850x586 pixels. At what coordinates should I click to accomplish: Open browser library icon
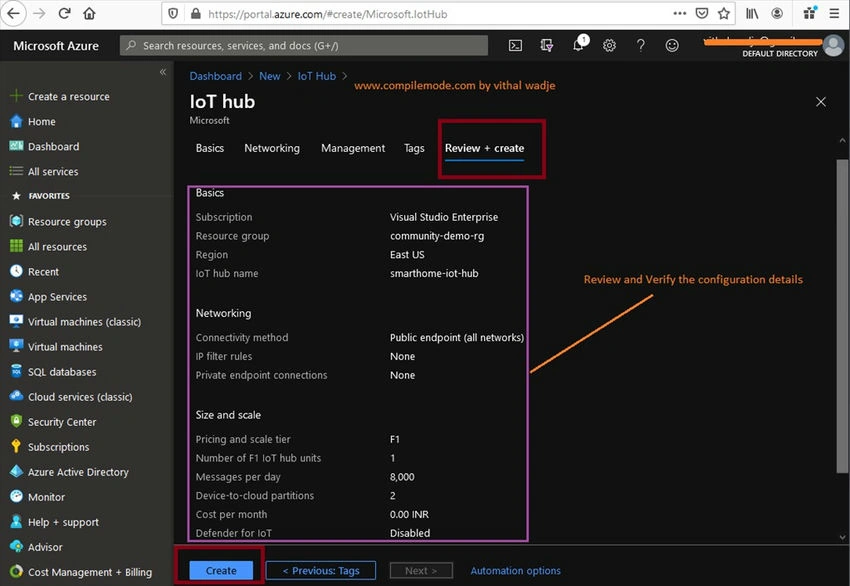pos(752,14)
